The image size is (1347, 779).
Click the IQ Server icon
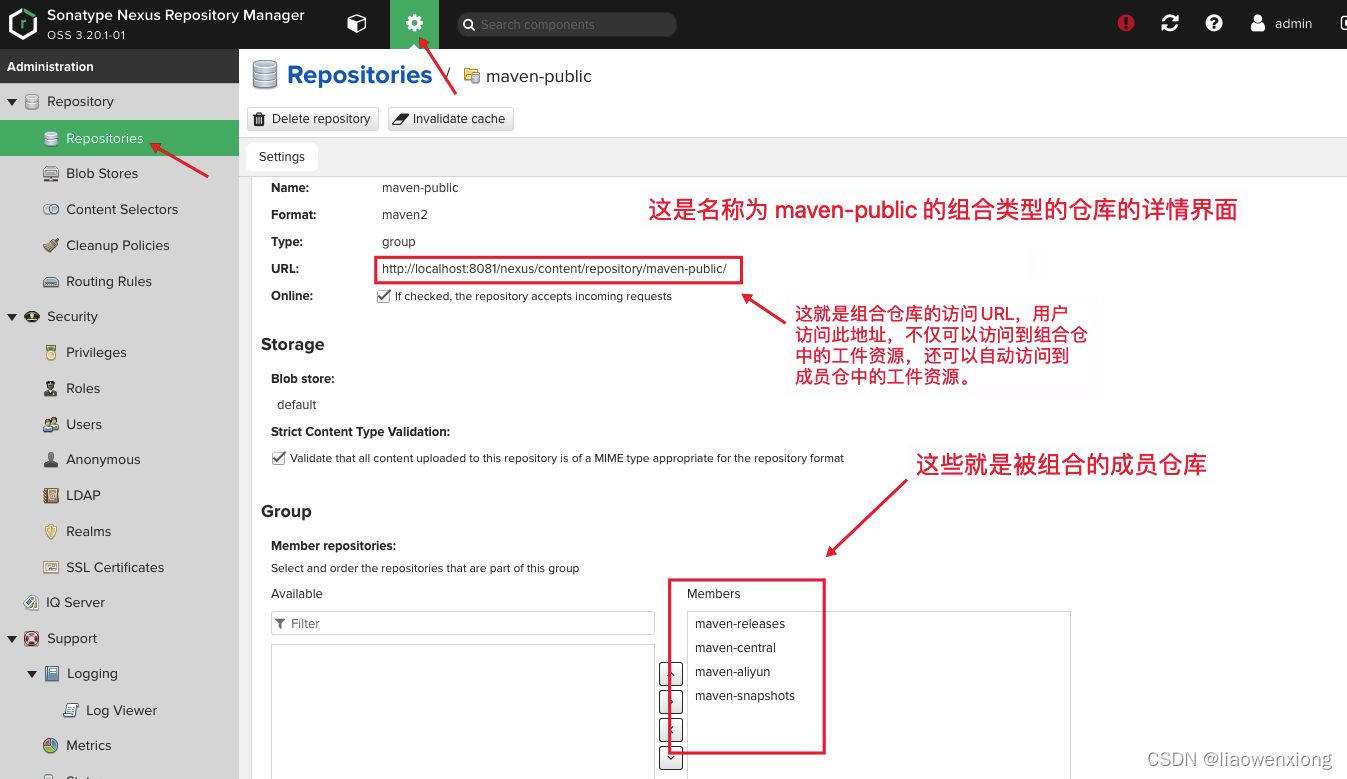[x=32, y=603]
